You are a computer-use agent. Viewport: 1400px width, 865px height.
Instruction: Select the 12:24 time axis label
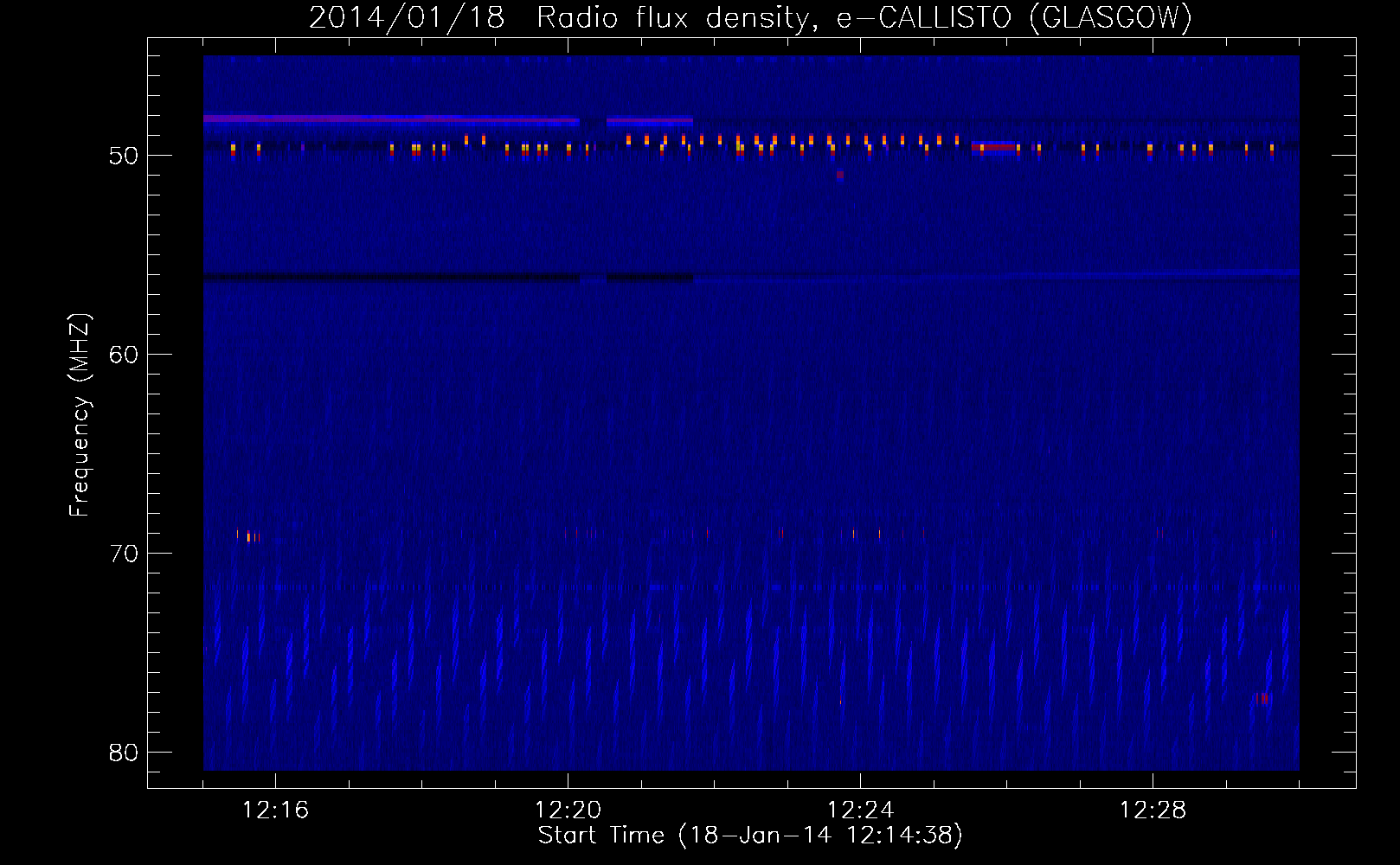[860, 810]
